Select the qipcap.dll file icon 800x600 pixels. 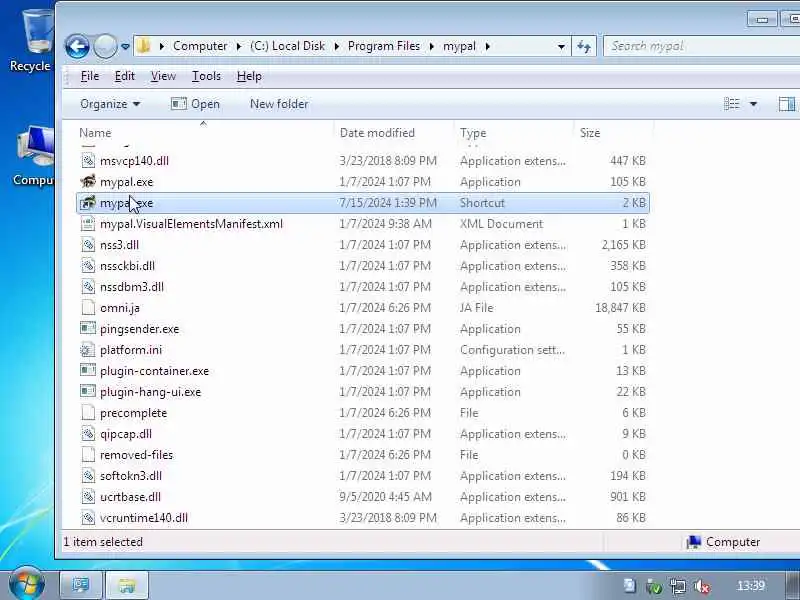pyautogui.click(x=88, y=434)
